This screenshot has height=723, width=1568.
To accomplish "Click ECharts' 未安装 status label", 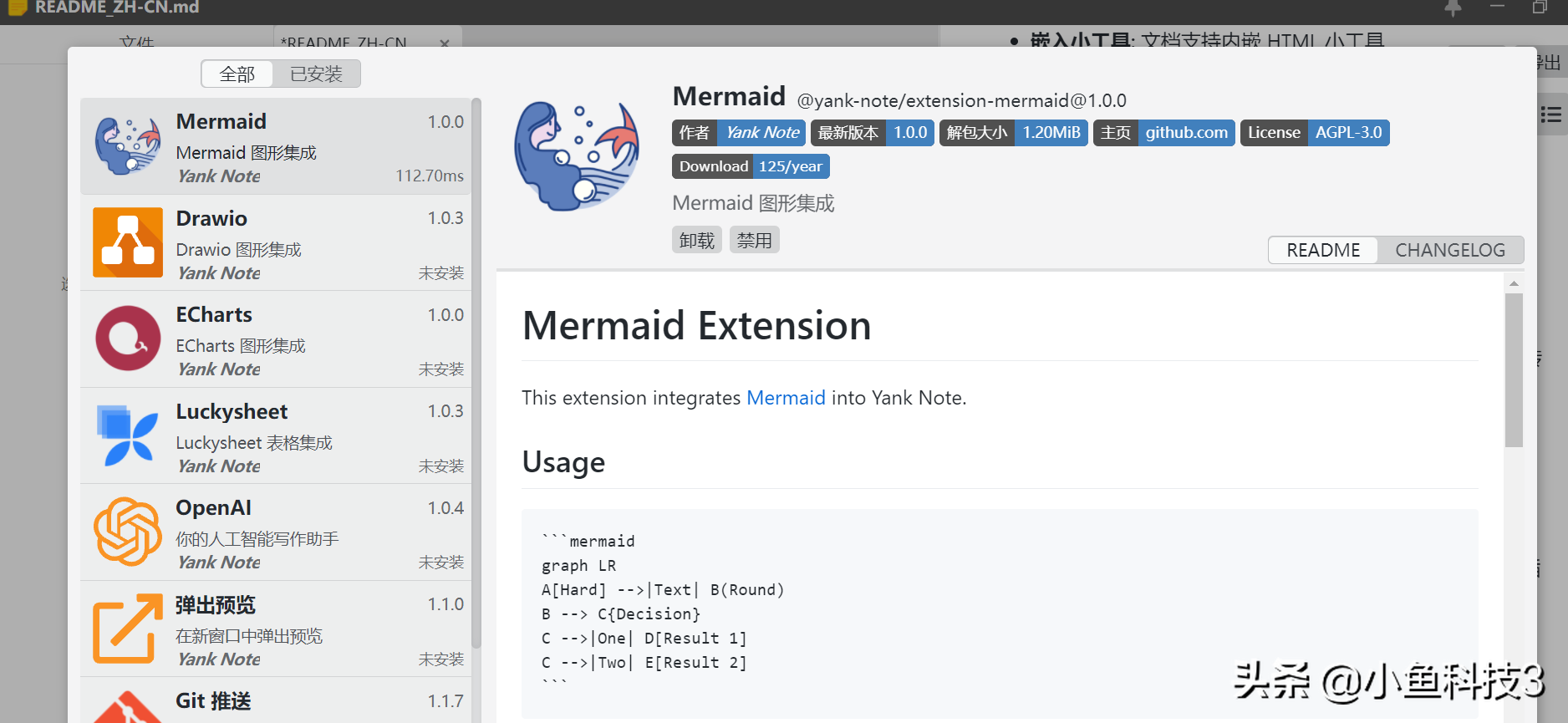I will pyautogui.click(x=441, y=369).
